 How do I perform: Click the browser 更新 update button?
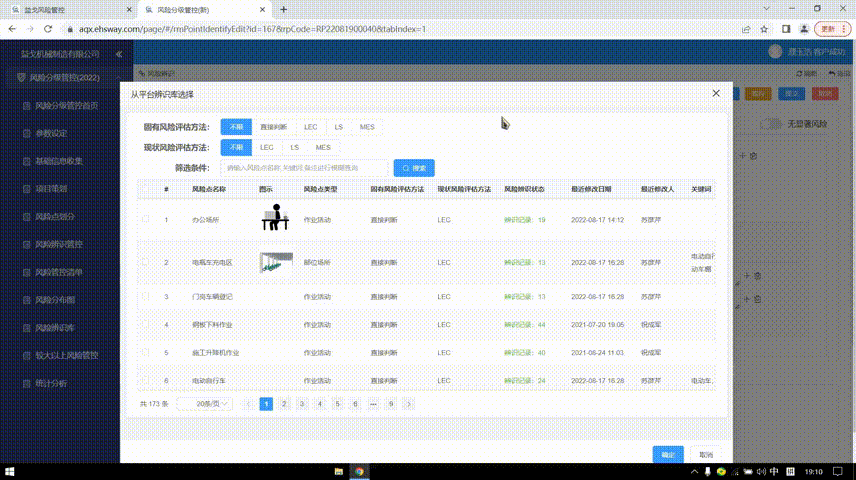click(833, 29)
